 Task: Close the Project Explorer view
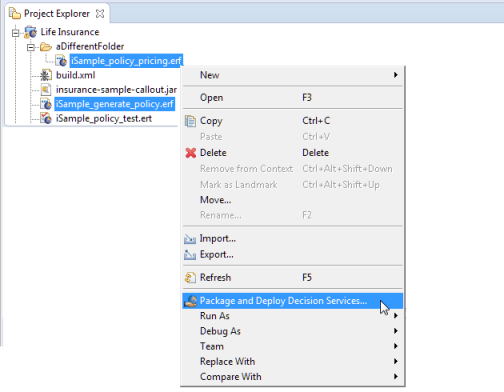click(100, 14)
